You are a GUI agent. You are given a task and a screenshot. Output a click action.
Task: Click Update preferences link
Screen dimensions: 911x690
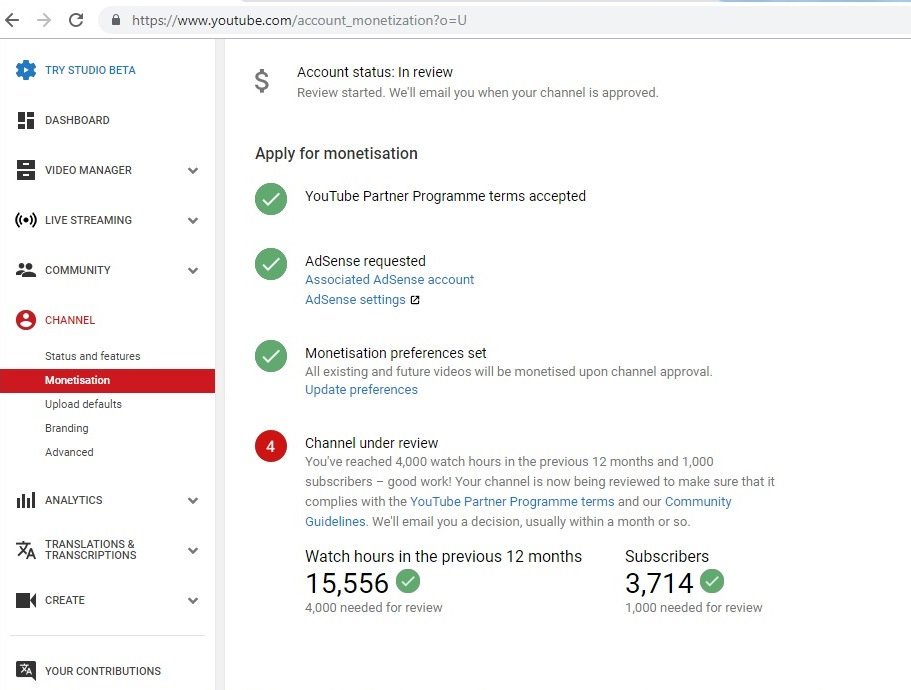[x=361, y=390]
